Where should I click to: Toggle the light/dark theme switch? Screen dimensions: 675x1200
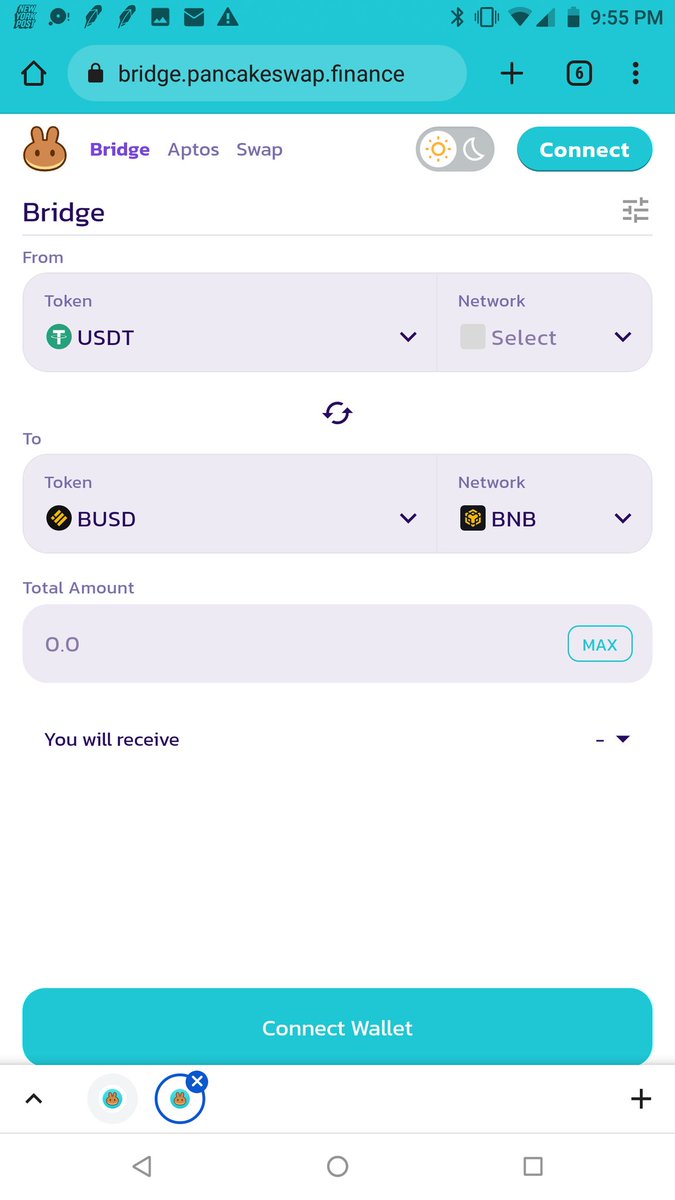pyautogui.click(x=455, y=150)
